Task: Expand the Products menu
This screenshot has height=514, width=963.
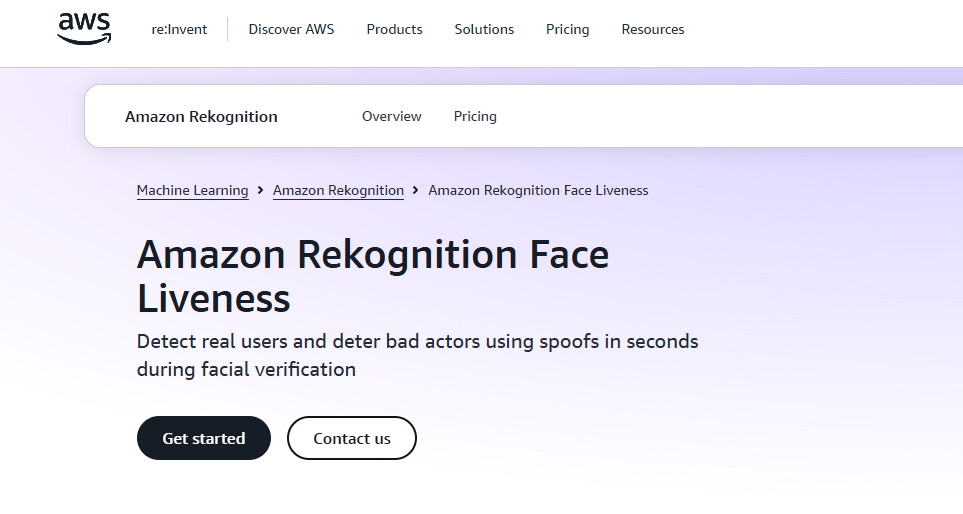Action: pos(394,29)
